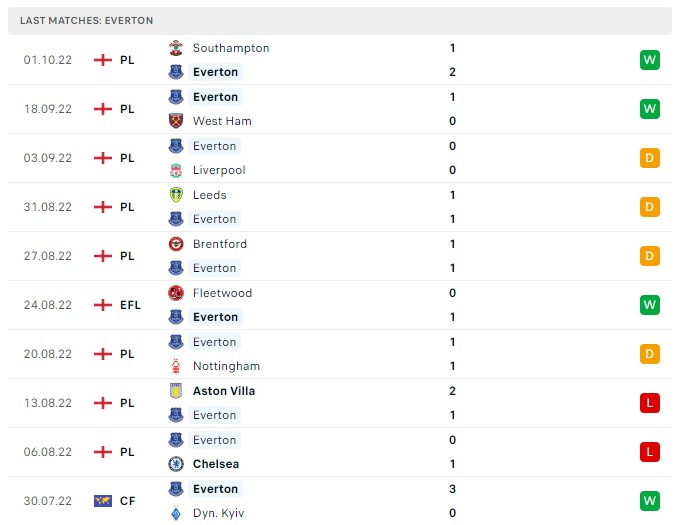Click the Fleetwood club crest icon
This screenshot has width=681, height=525.
pyautogui.click(x=176, y=293)
